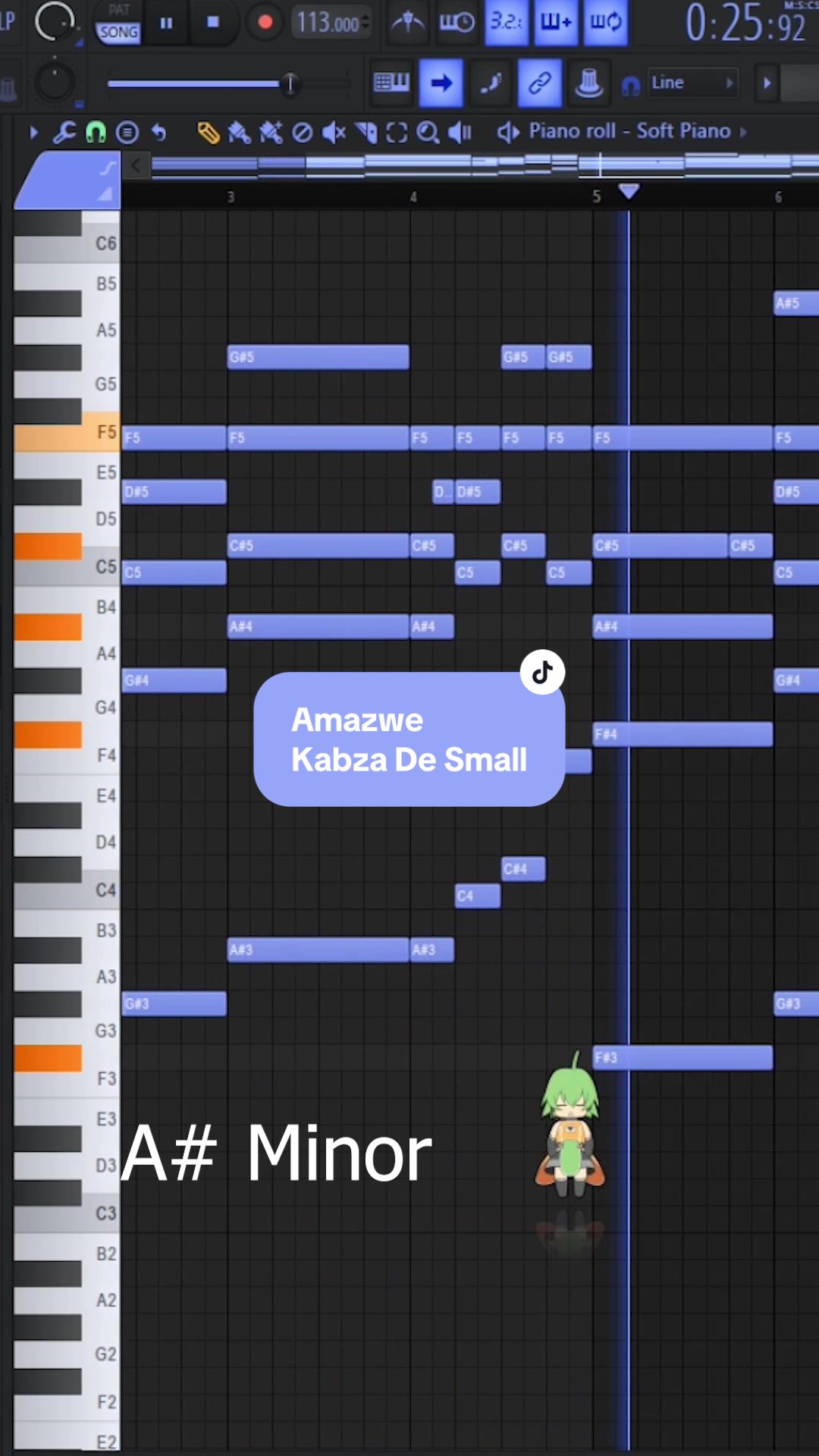The image size is (819, 1456).
Task: Click the highlighted F5 piano key
Action: coord(67,432)
